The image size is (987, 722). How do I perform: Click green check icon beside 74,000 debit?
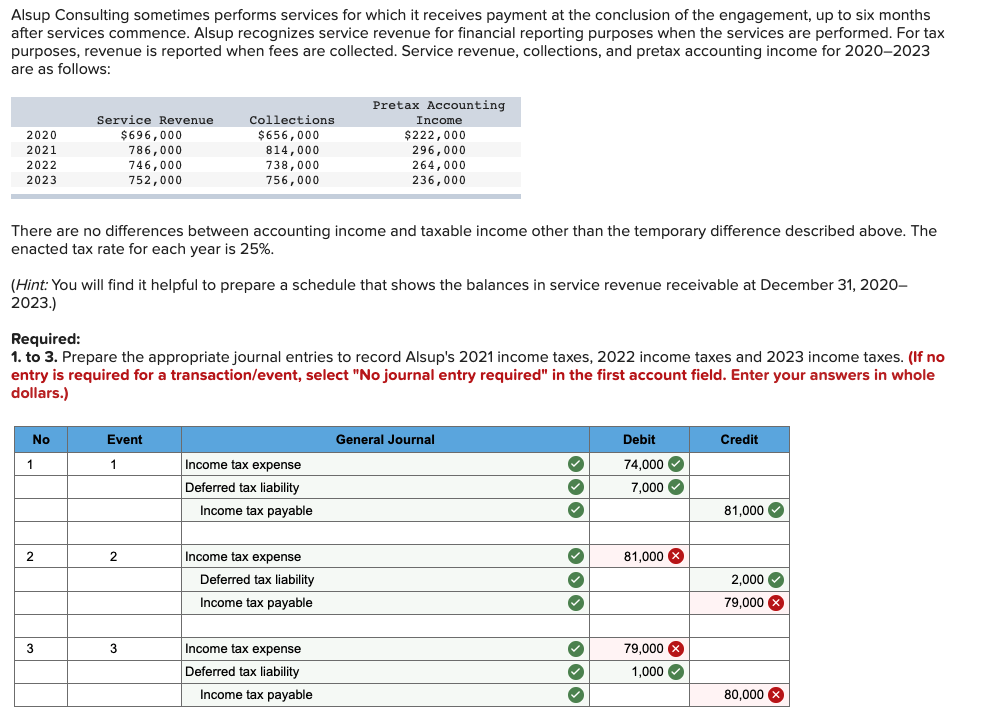(675, 465)
